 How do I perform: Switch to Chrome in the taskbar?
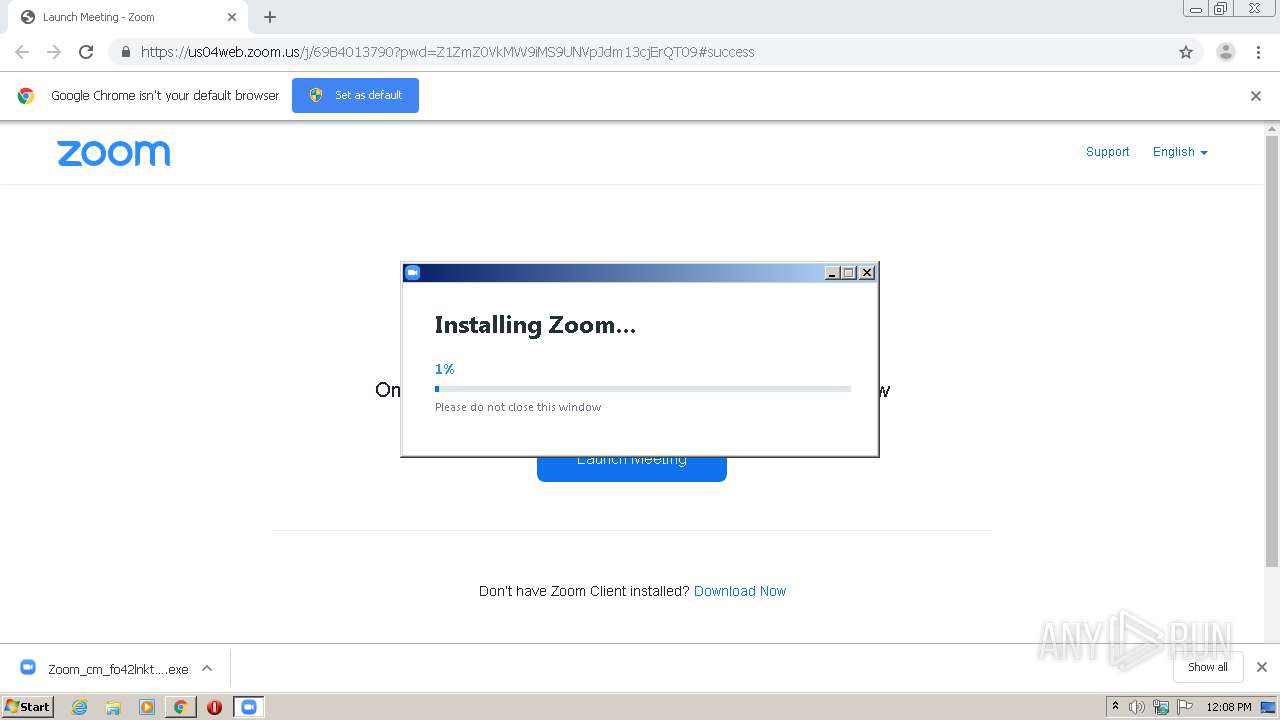(x=180, y=707)
